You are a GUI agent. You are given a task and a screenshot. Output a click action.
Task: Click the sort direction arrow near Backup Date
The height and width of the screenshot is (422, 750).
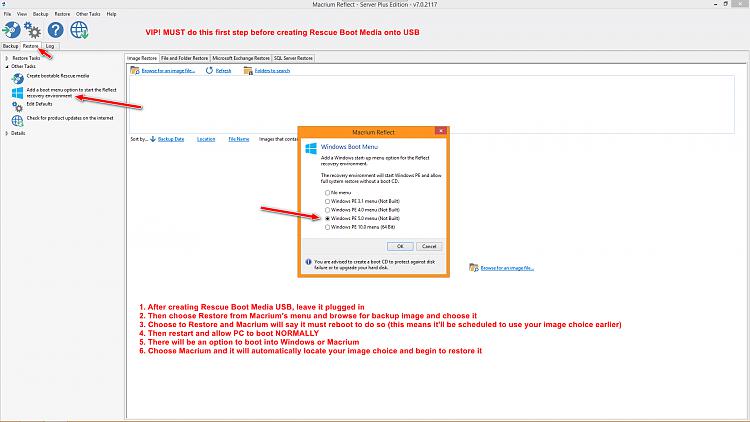pyautogui.click(x=153, y=139)
